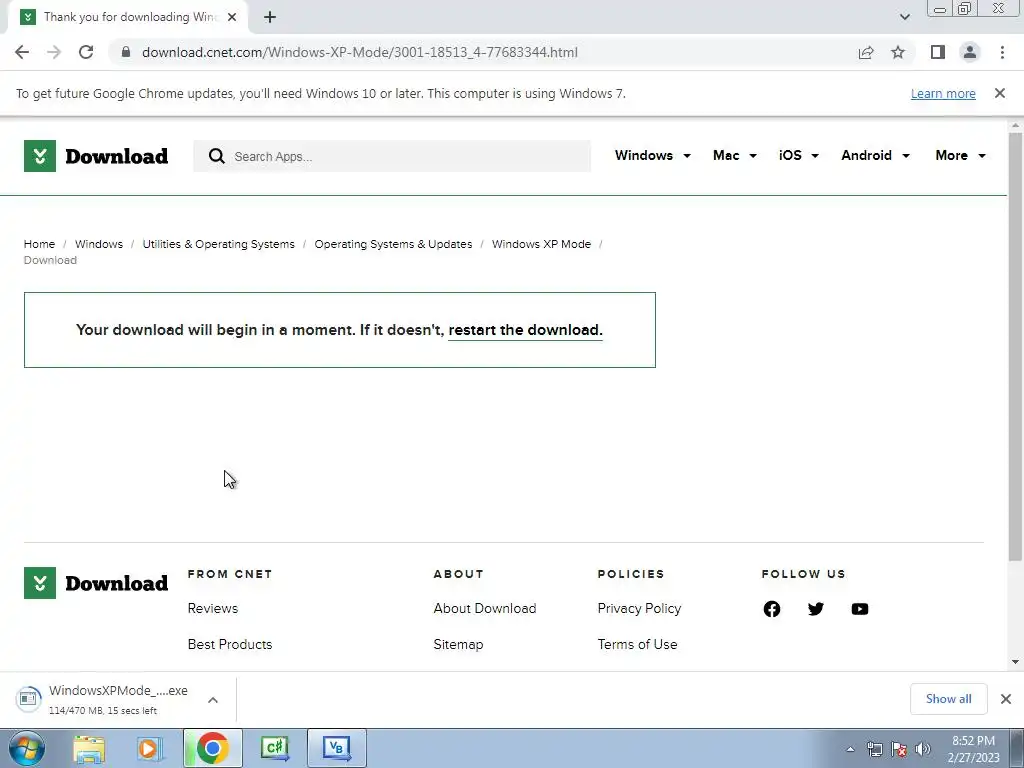Screen dimensions: 1024x768
Task: View site security lock info
Action: tap(126, 52)
